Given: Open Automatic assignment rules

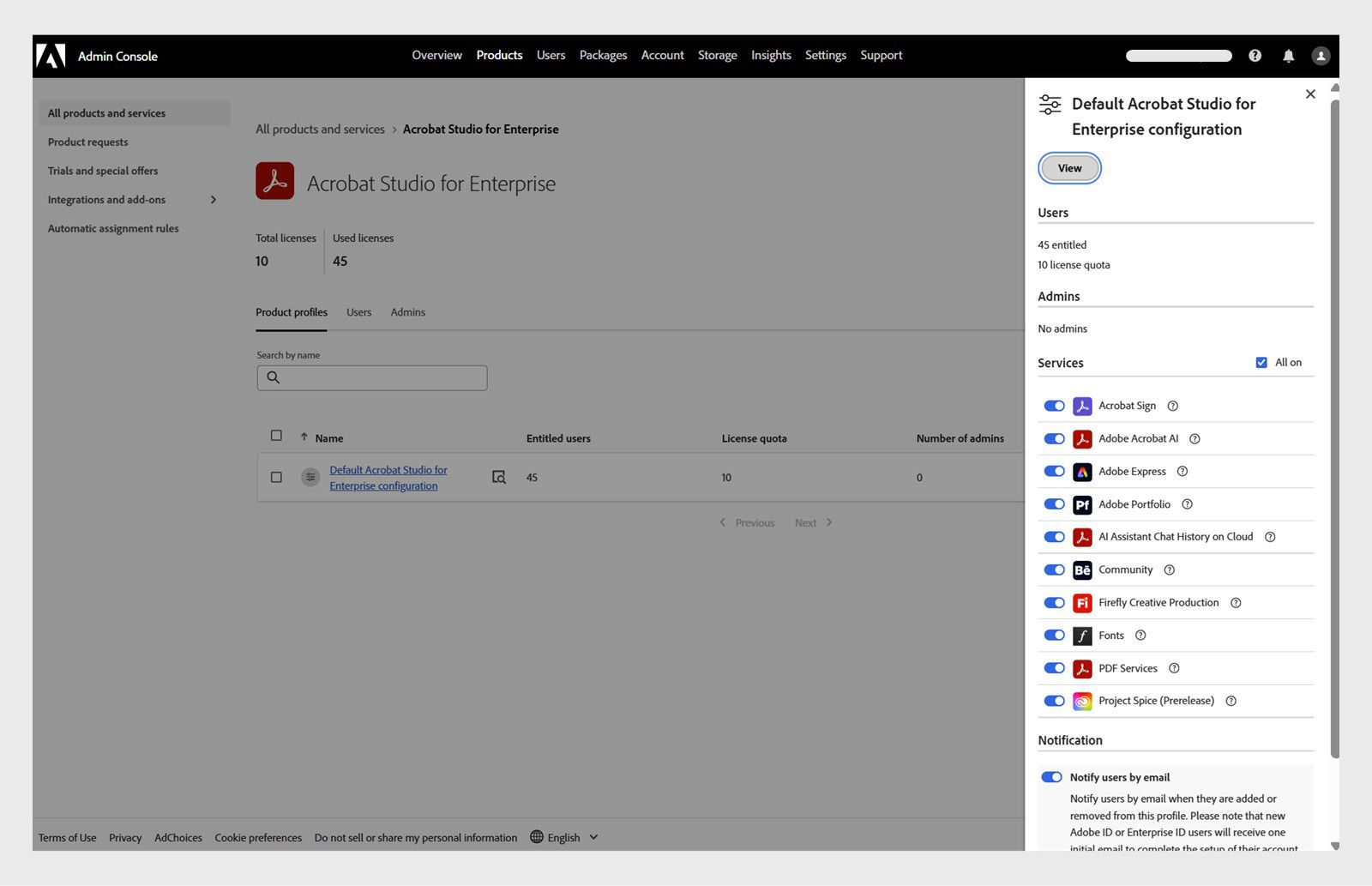Looking at the screenshot, I should click(x=113, y=229).
